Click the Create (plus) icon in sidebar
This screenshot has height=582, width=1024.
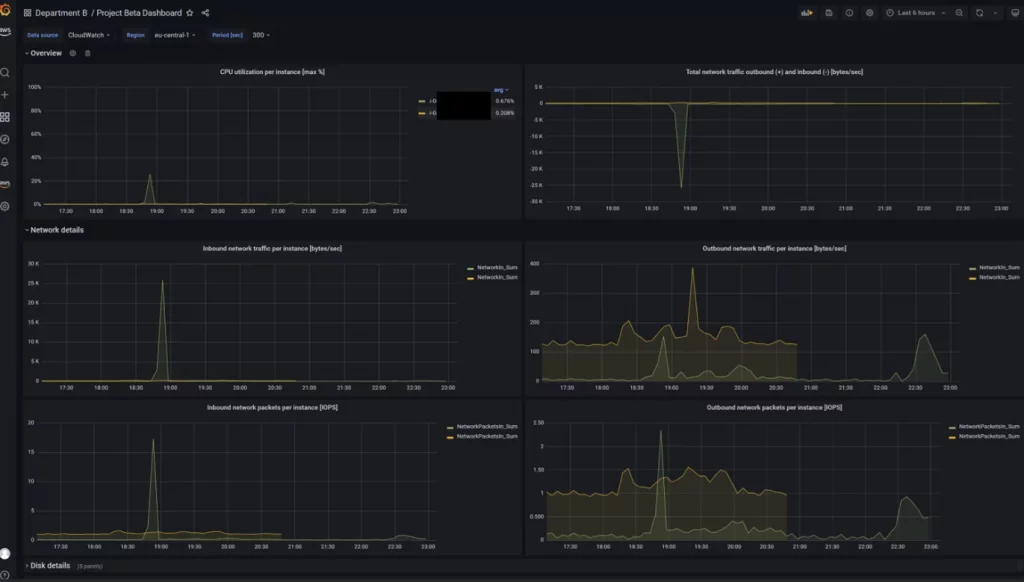(x=6, y=97)
